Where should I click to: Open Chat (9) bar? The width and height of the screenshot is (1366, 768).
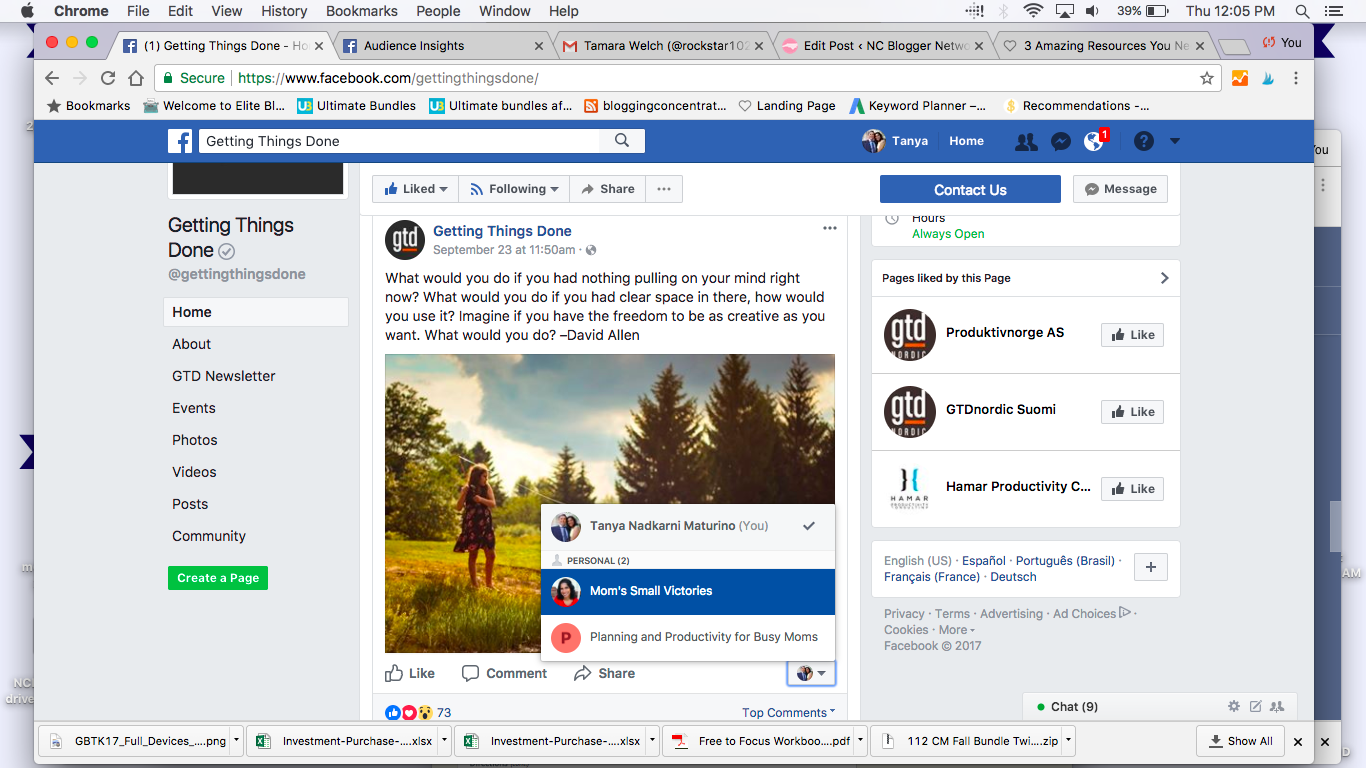(x=1074, y=707)
